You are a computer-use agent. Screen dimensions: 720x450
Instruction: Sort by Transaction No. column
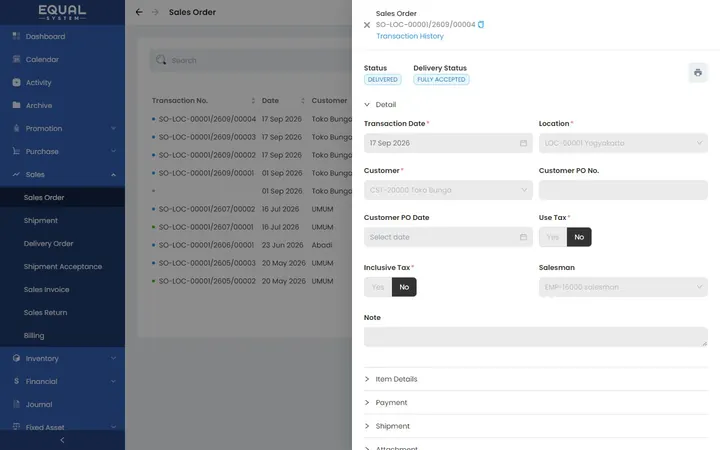tap(253, 101)
